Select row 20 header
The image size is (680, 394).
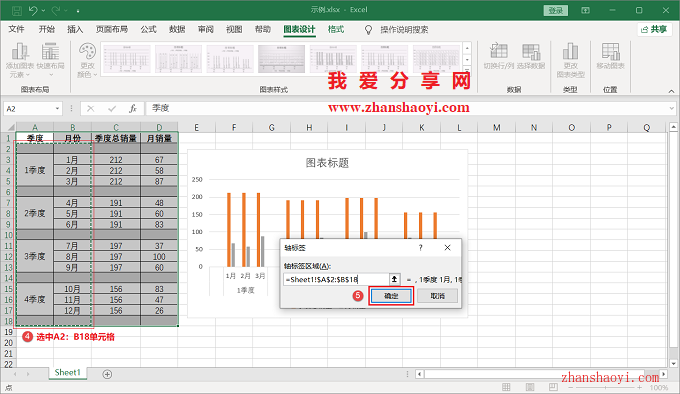[8, 343]
